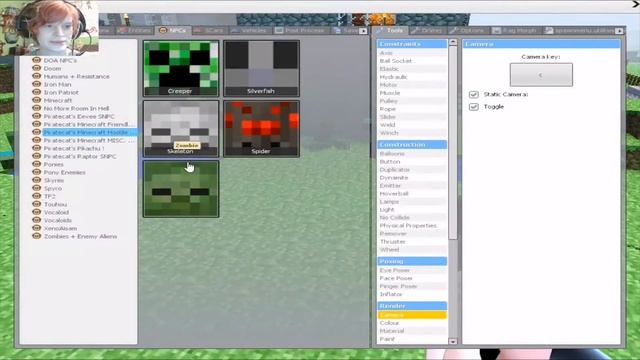The width and height of the screenshot is (640, 360).
Task: Click tool list scrollbar down arrow
Action: (453, 341)
